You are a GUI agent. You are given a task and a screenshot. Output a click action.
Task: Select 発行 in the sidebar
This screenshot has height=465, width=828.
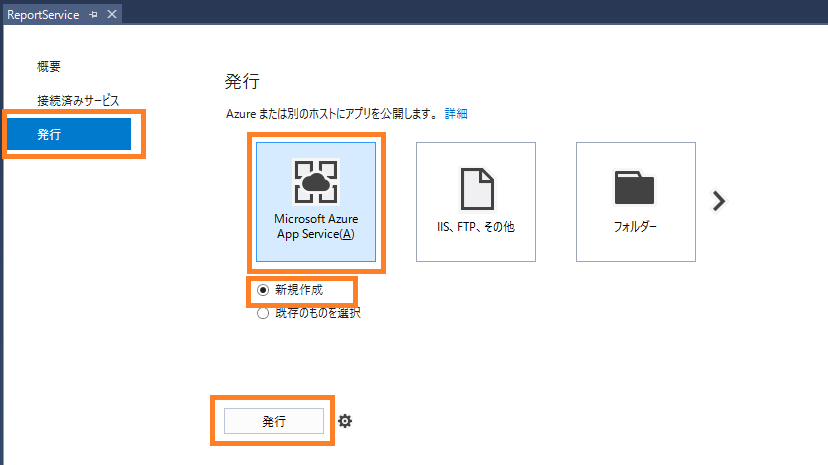point(69,134)
